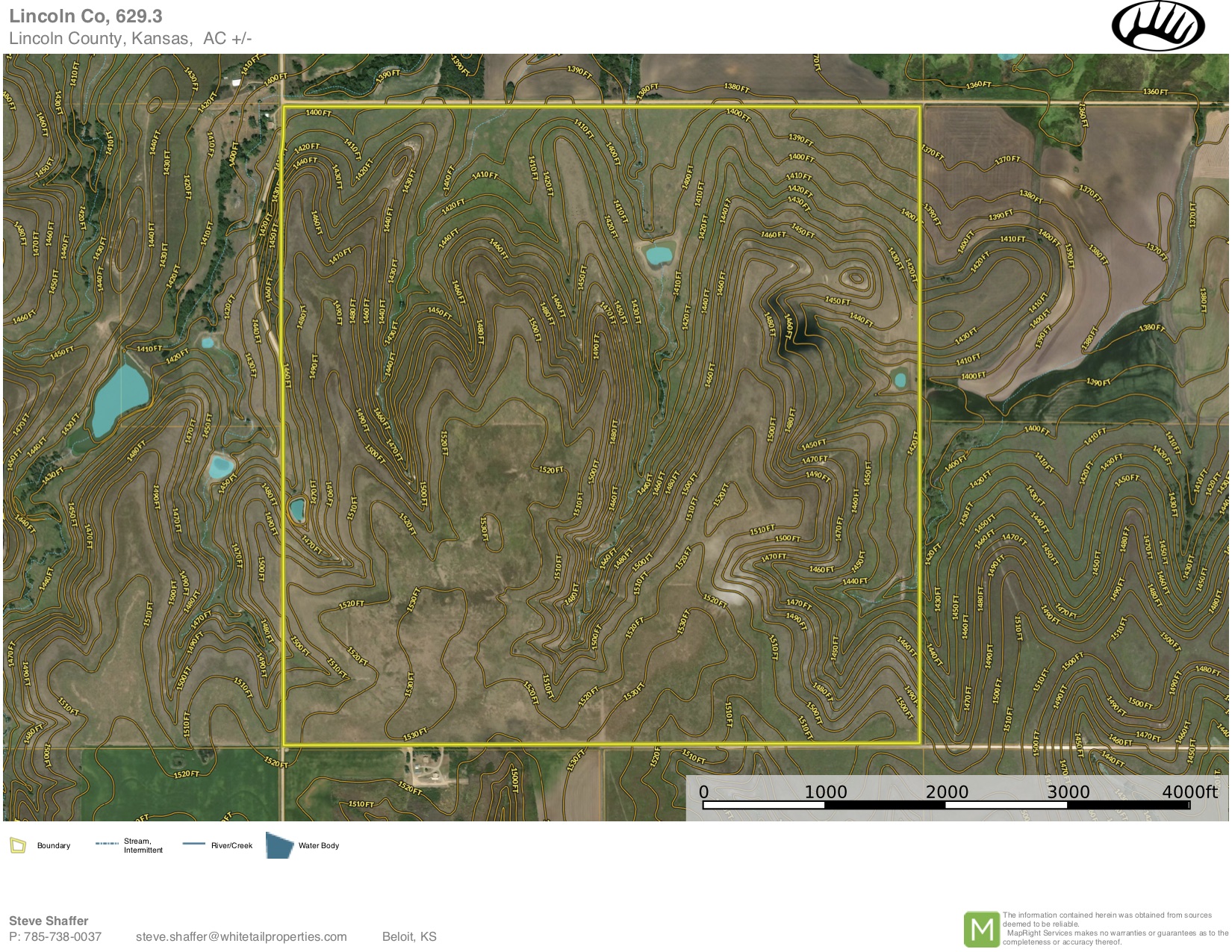The width and height of the screenshot is (1232, 952).
Task: Click the 4000ft label on the scale bar
Action: coord(1189,792)
